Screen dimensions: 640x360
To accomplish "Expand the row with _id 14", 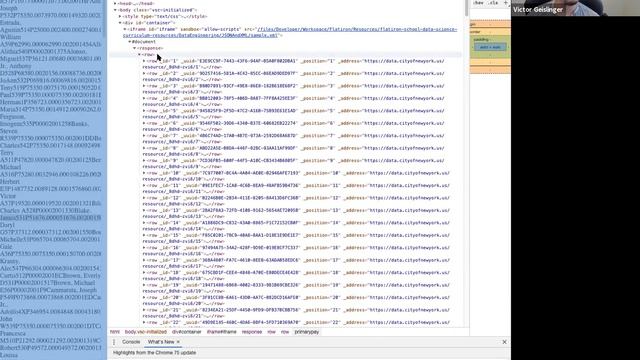I will pyautogui.click(x=144, y=223).
